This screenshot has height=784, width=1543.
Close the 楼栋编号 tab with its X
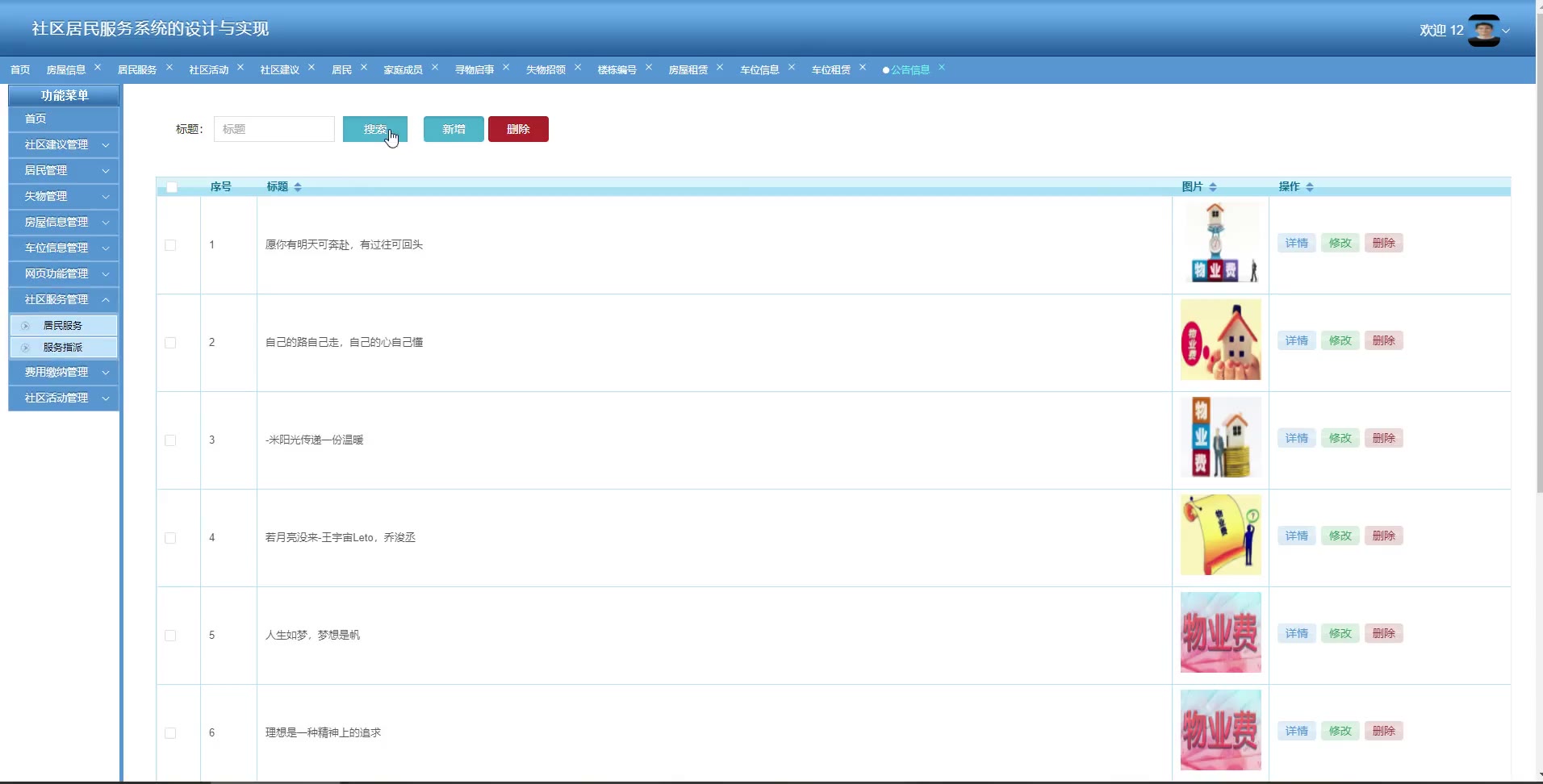click(x=649, y=68)
